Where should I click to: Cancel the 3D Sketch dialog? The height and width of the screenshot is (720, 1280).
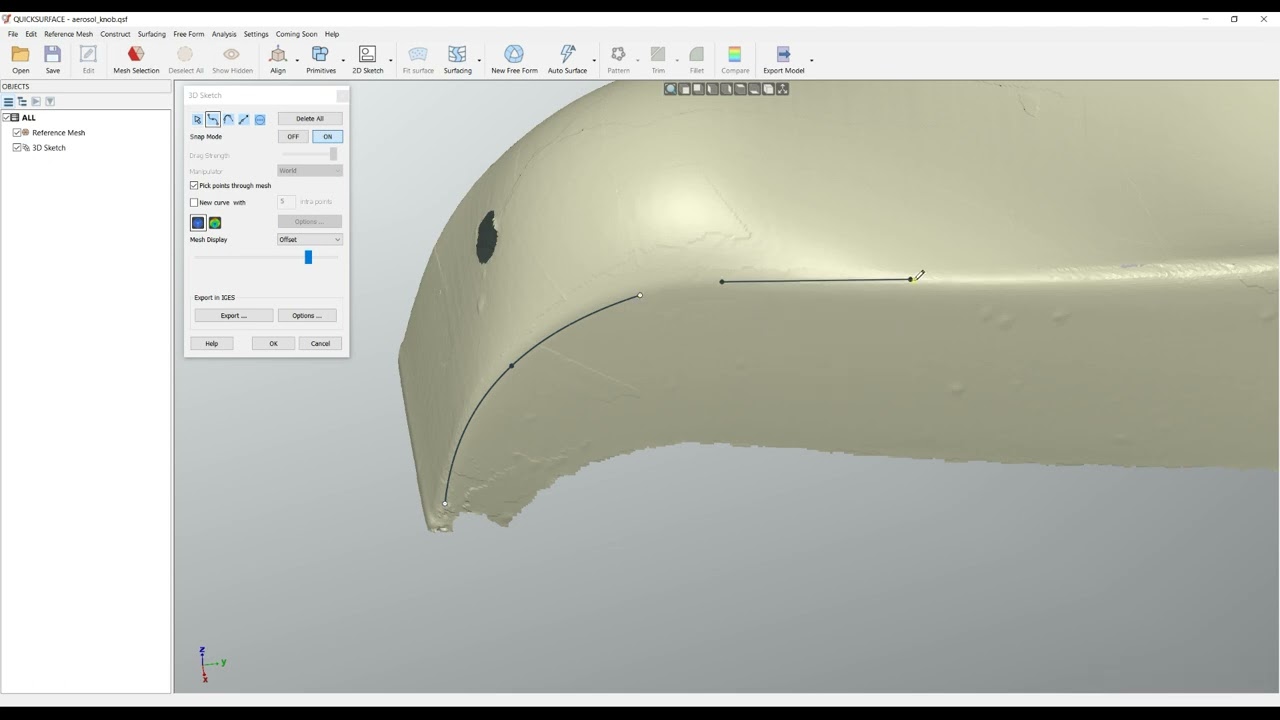(320, 344)
